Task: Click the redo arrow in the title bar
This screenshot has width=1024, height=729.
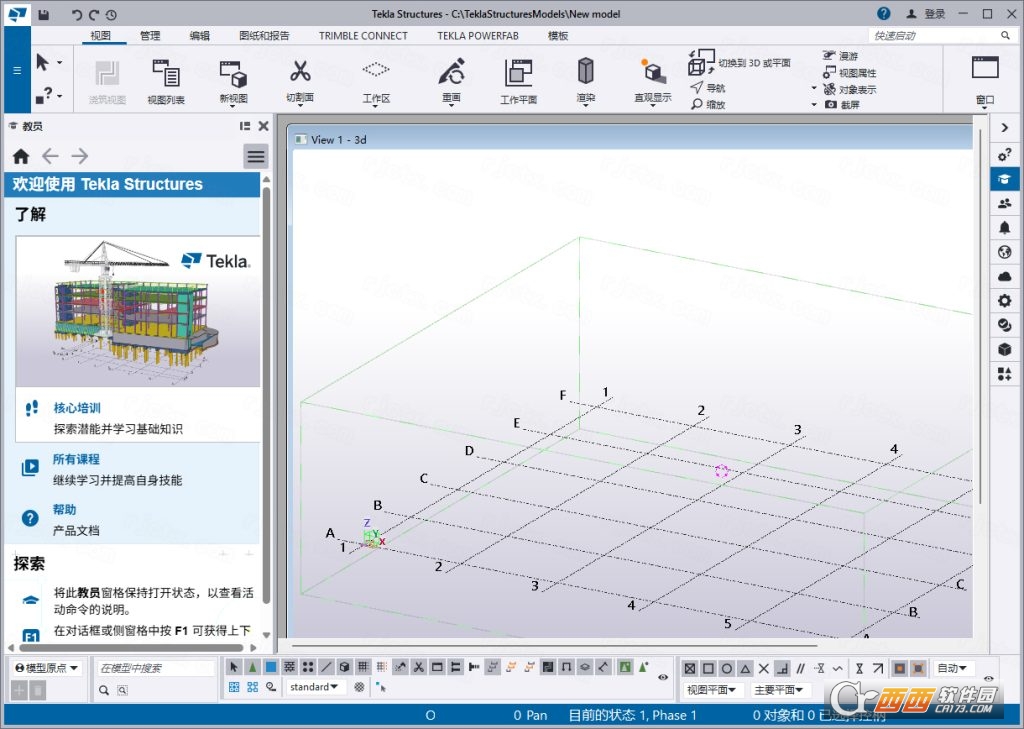Action: tap(94, 14)
